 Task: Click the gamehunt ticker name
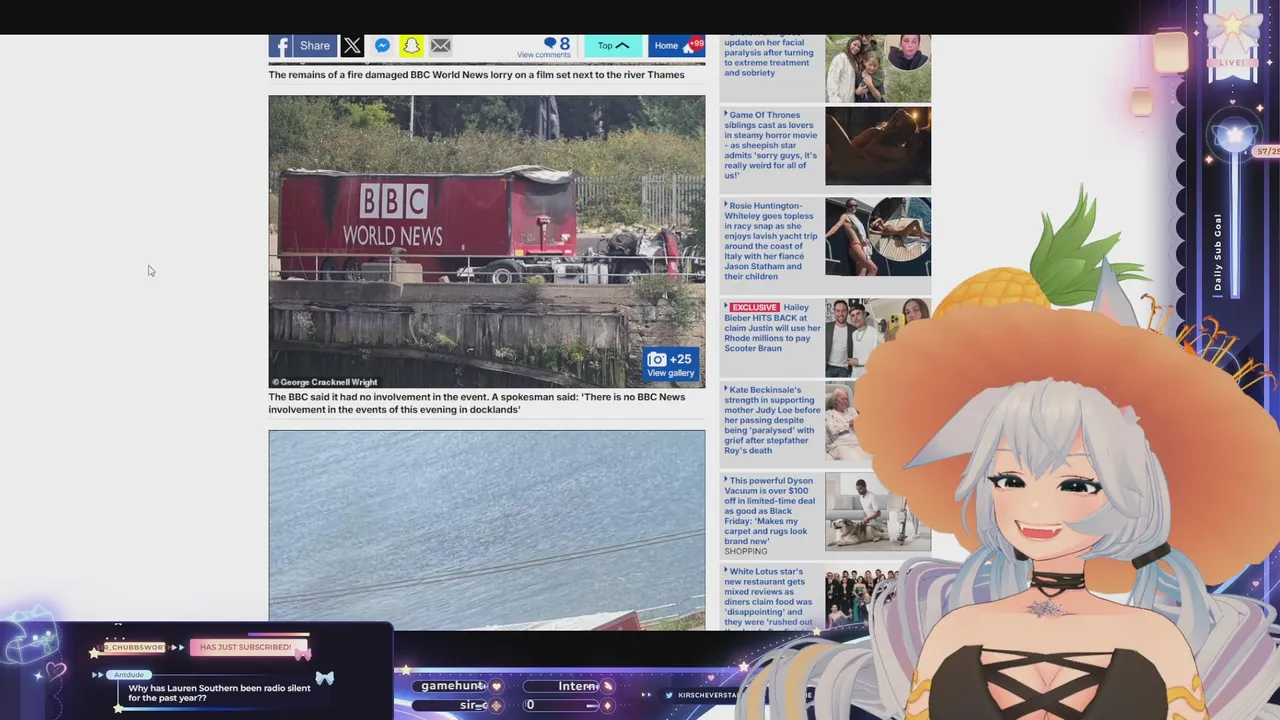(453, 686)
